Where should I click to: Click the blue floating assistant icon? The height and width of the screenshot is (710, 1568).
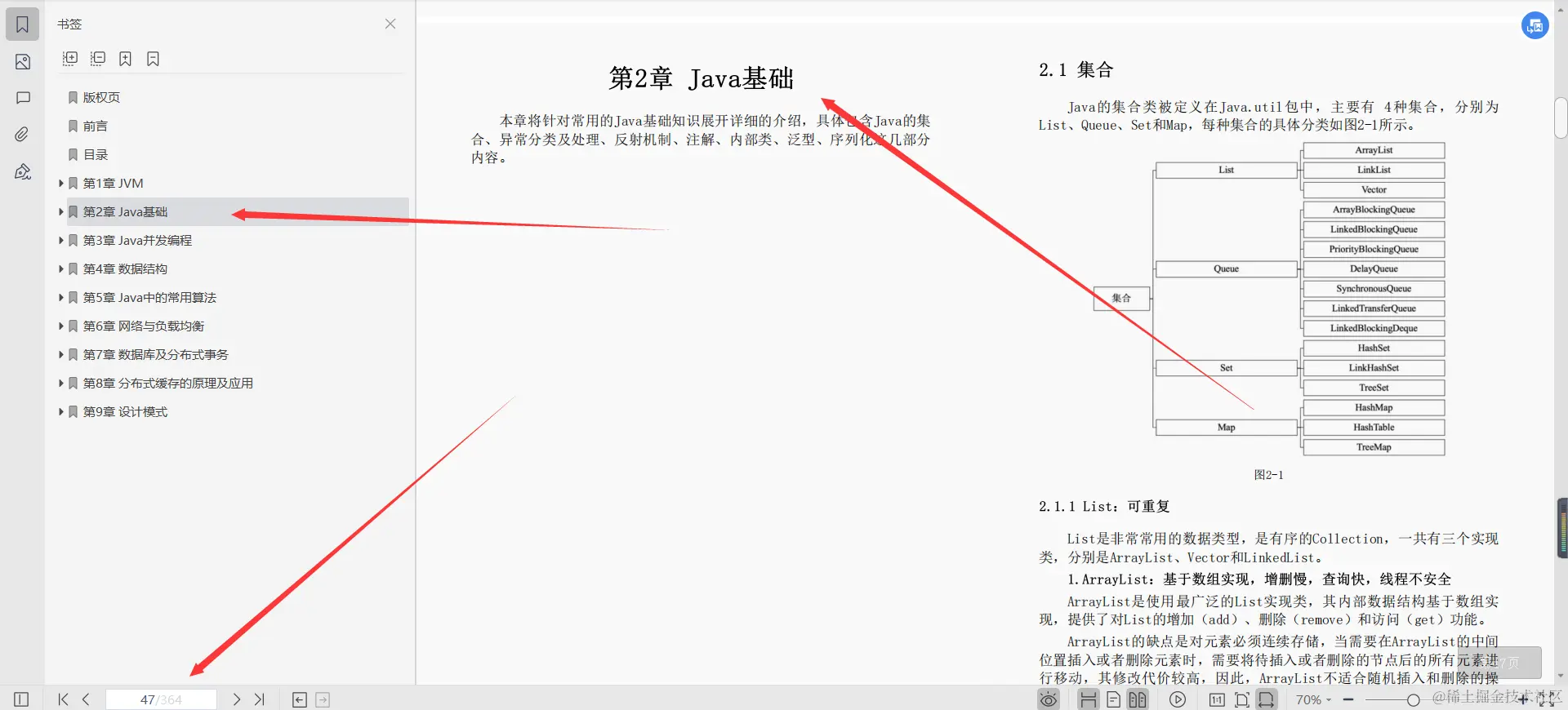click(x=1535, y=25)
